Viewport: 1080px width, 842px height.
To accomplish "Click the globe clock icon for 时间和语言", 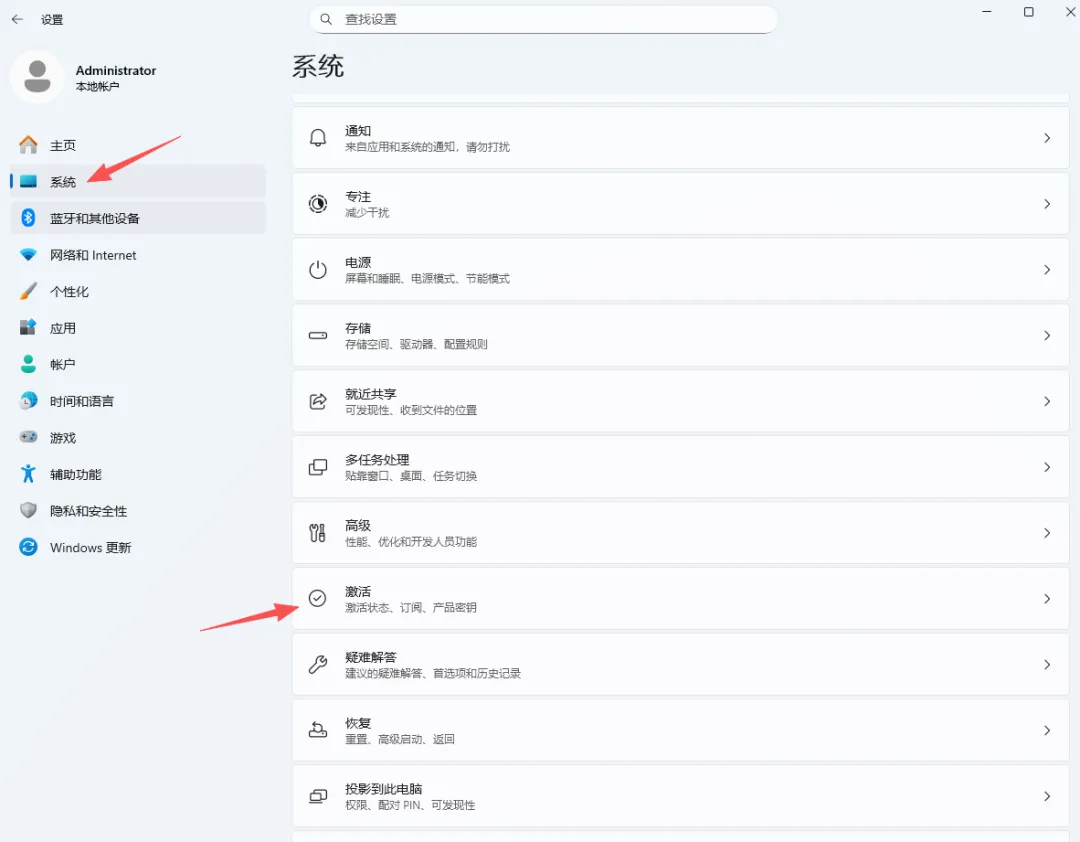I will 28,400.
